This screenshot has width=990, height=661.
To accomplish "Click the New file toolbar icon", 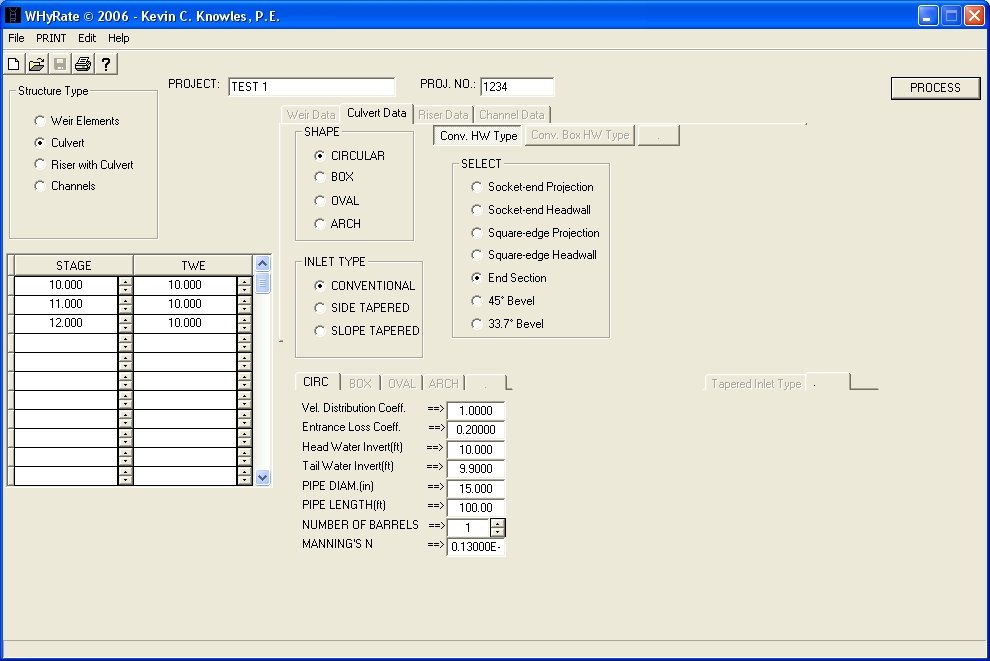I will 14,64.
